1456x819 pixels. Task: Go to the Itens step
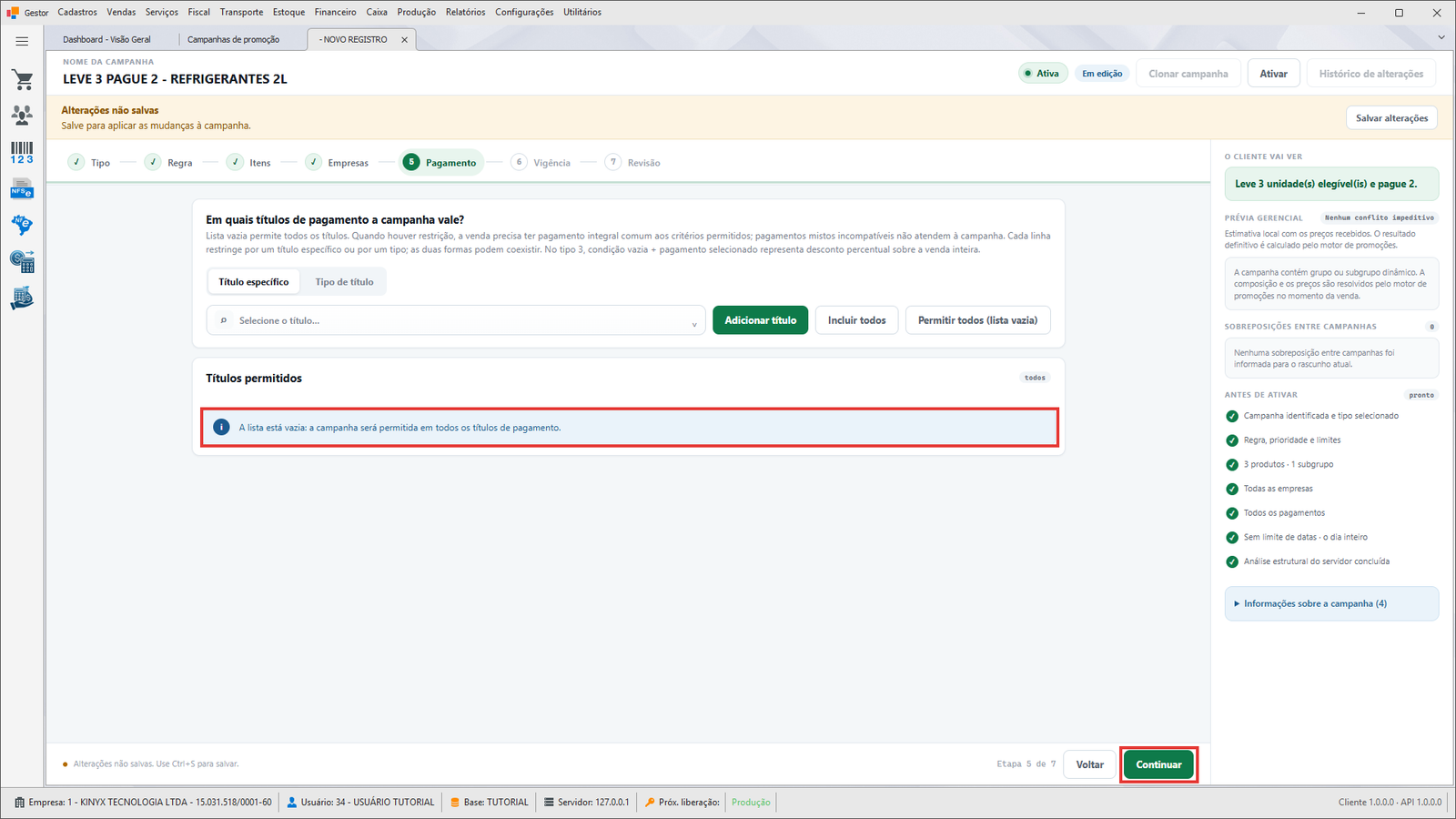(248, 162)
